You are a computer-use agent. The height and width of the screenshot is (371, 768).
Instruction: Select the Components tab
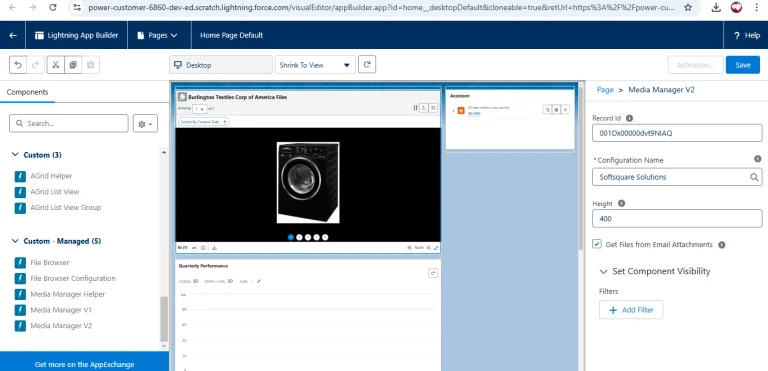tap(27, 92)
